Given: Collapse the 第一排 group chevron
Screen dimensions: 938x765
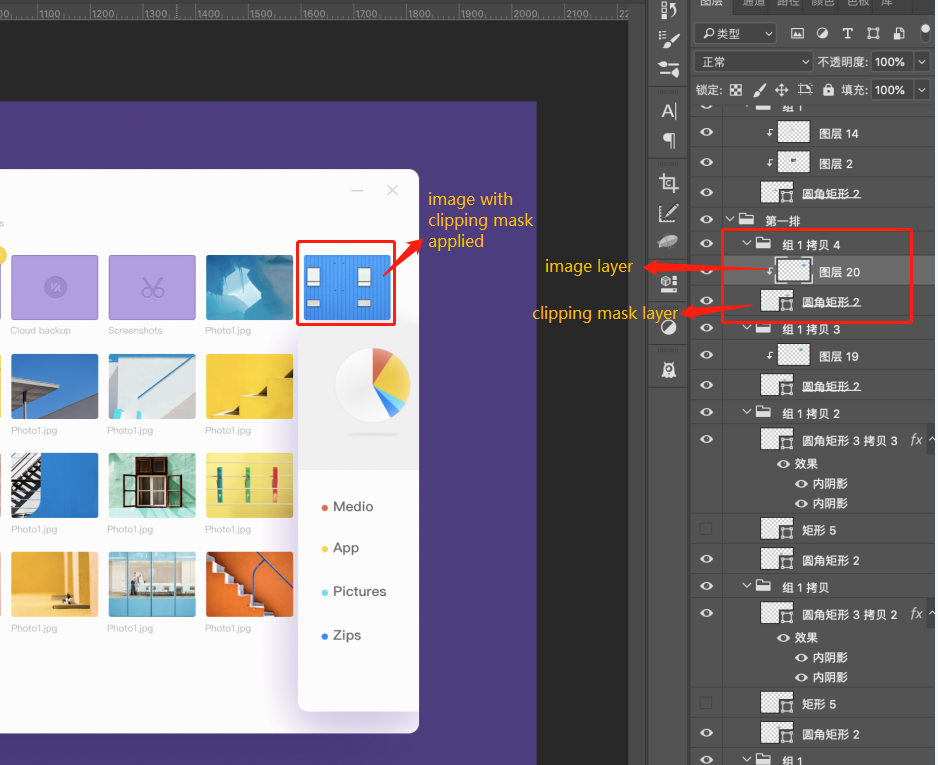Looking at the screenshot, I should (x=730, y=220).
